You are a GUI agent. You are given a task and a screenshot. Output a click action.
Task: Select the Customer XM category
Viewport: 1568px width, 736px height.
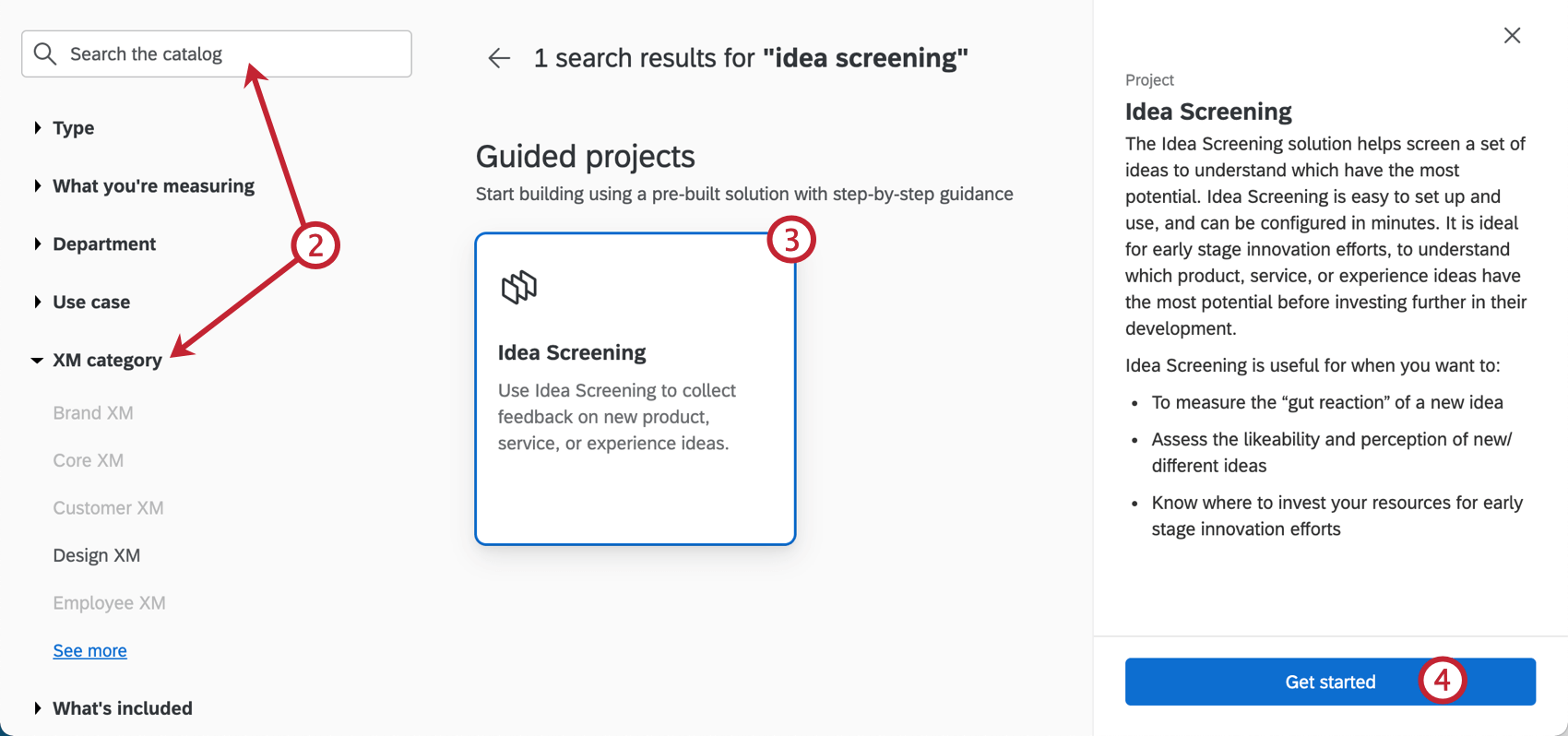108,508
